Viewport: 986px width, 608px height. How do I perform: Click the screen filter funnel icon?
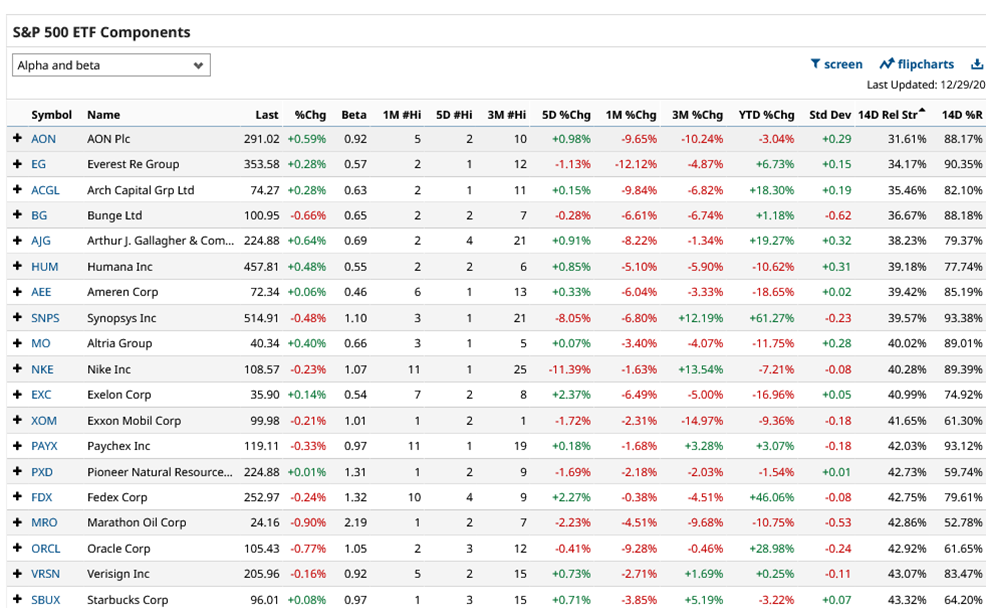818,64
